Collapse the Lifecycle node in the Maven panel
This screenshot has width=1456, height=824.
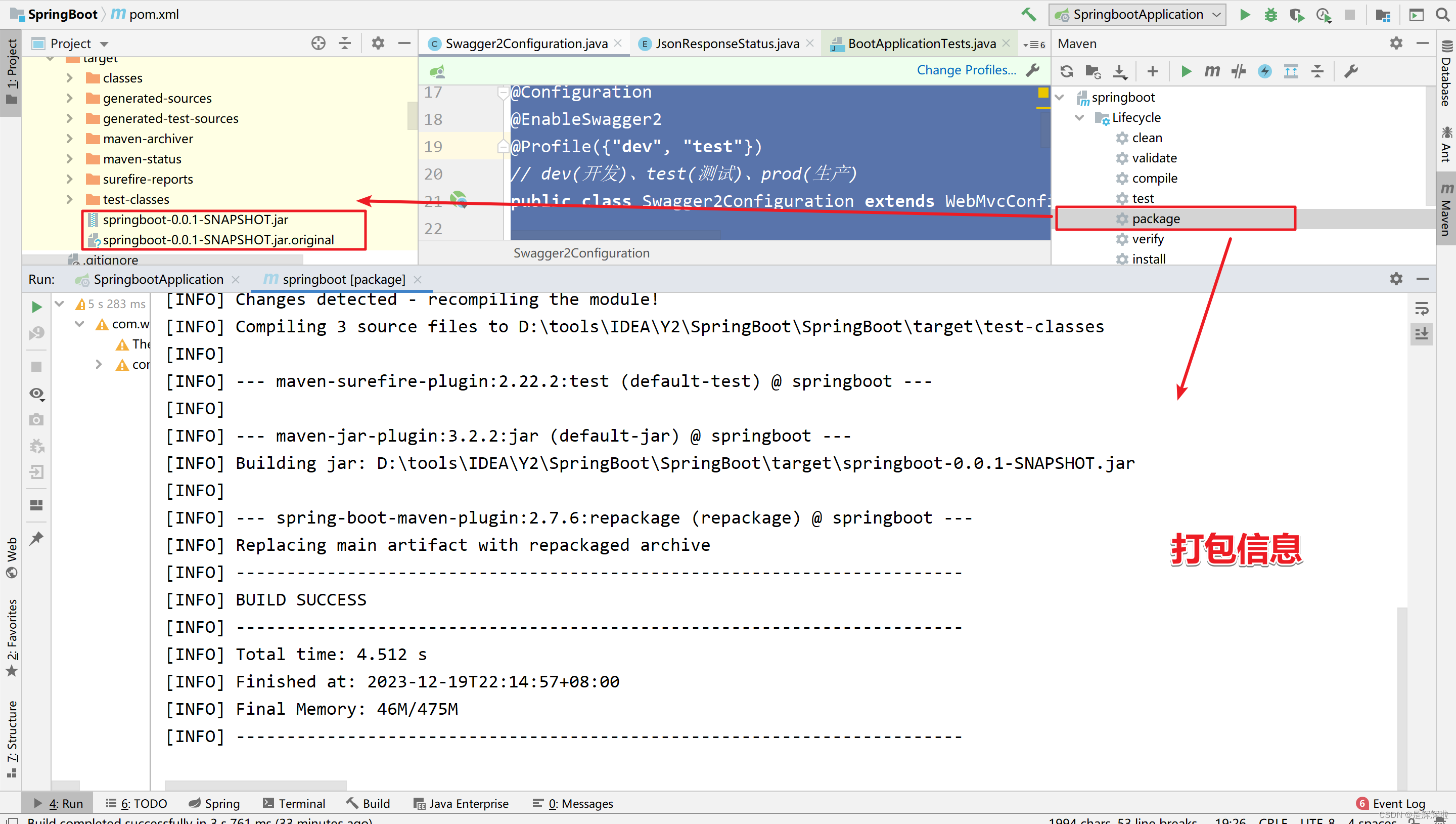click(x=1079, y=118)
